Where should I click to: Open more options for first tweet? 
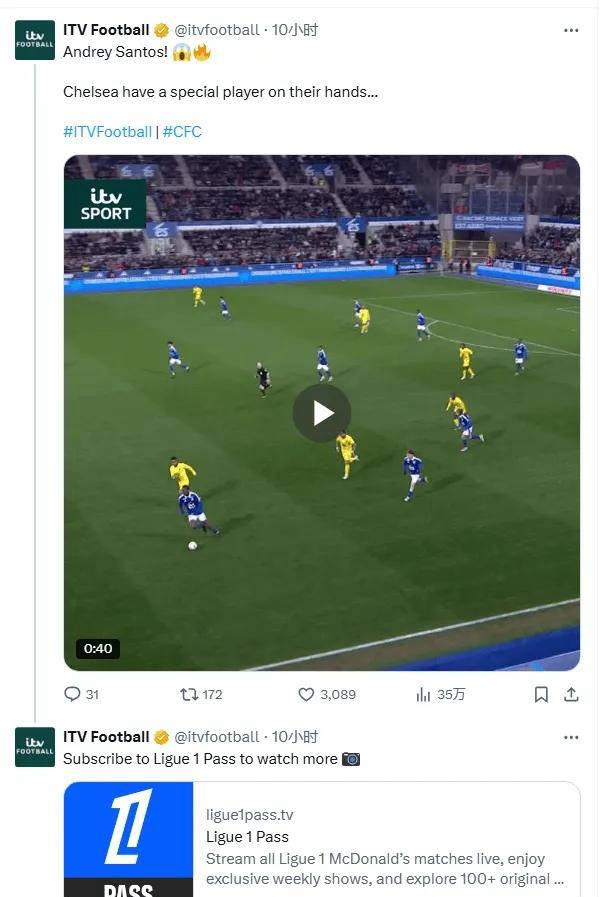point(571,30)
